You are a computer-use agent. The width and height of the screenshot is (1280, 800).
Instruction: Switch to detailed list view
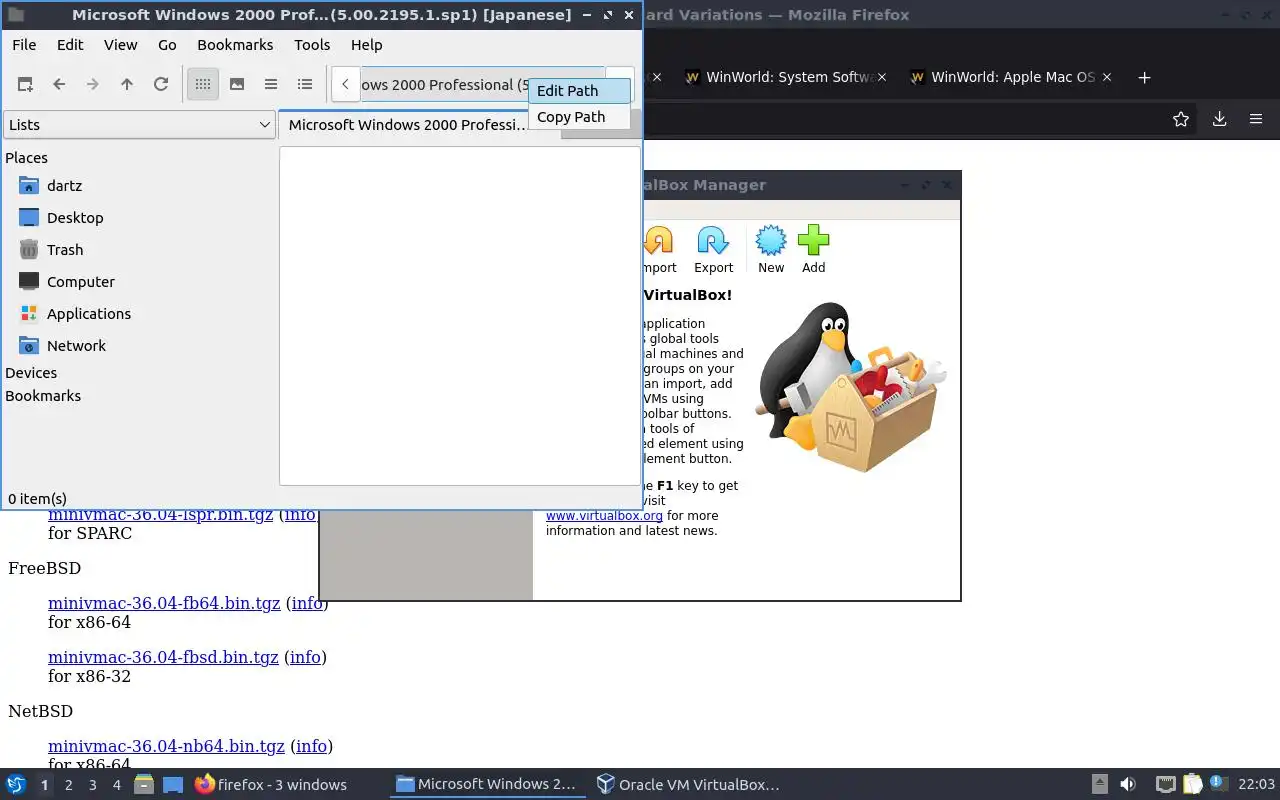point(305,85)
